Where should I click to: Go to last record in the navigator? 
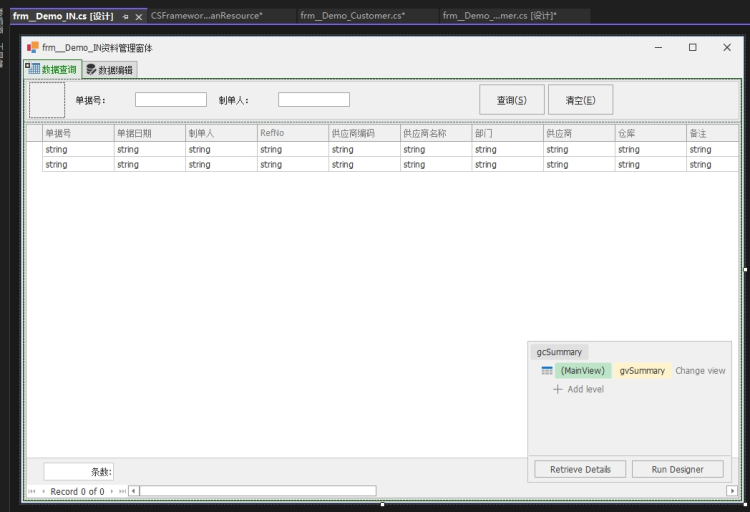123,492
